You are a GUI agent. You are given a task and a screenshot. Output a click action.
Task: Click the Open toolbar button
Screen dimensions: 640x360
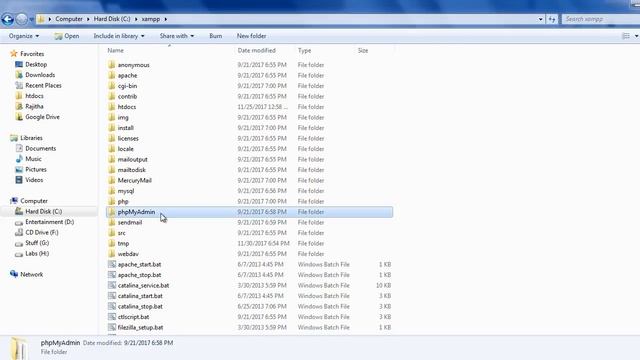[67, 36]
